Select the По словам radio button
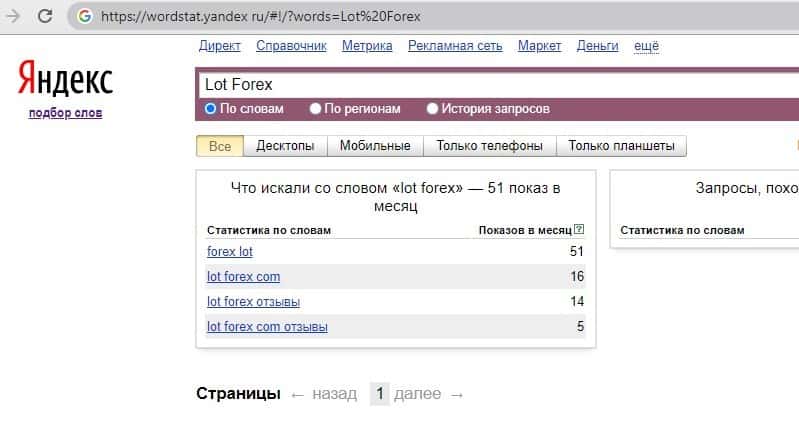799x445 pixels. [x=210, y=109]
